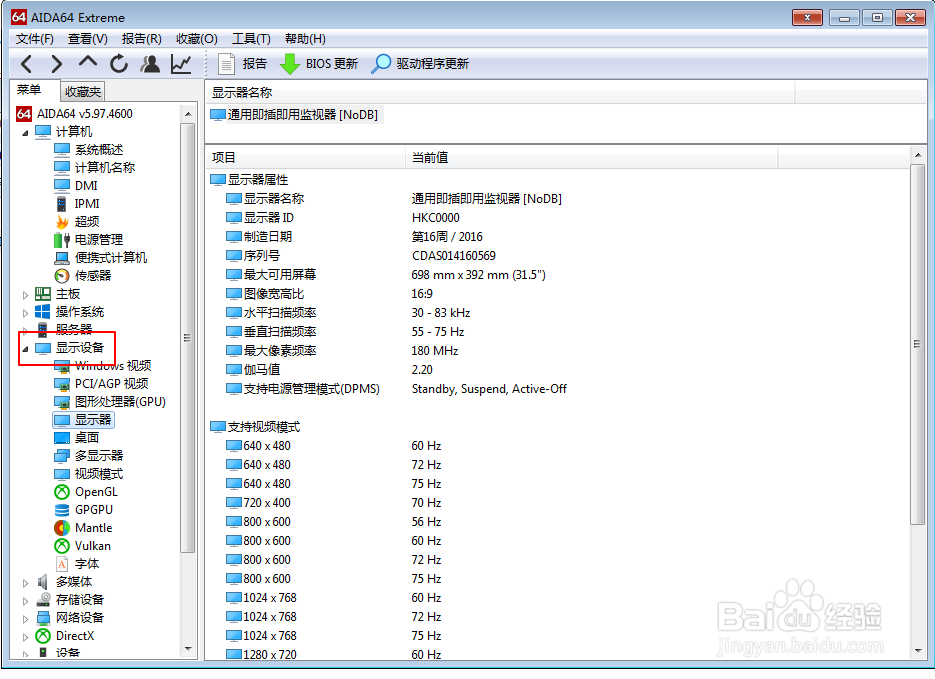The width and height of the screenshot is (935, 679).
Task: Switch to the 菜单 tab
Action: (29, 90)
